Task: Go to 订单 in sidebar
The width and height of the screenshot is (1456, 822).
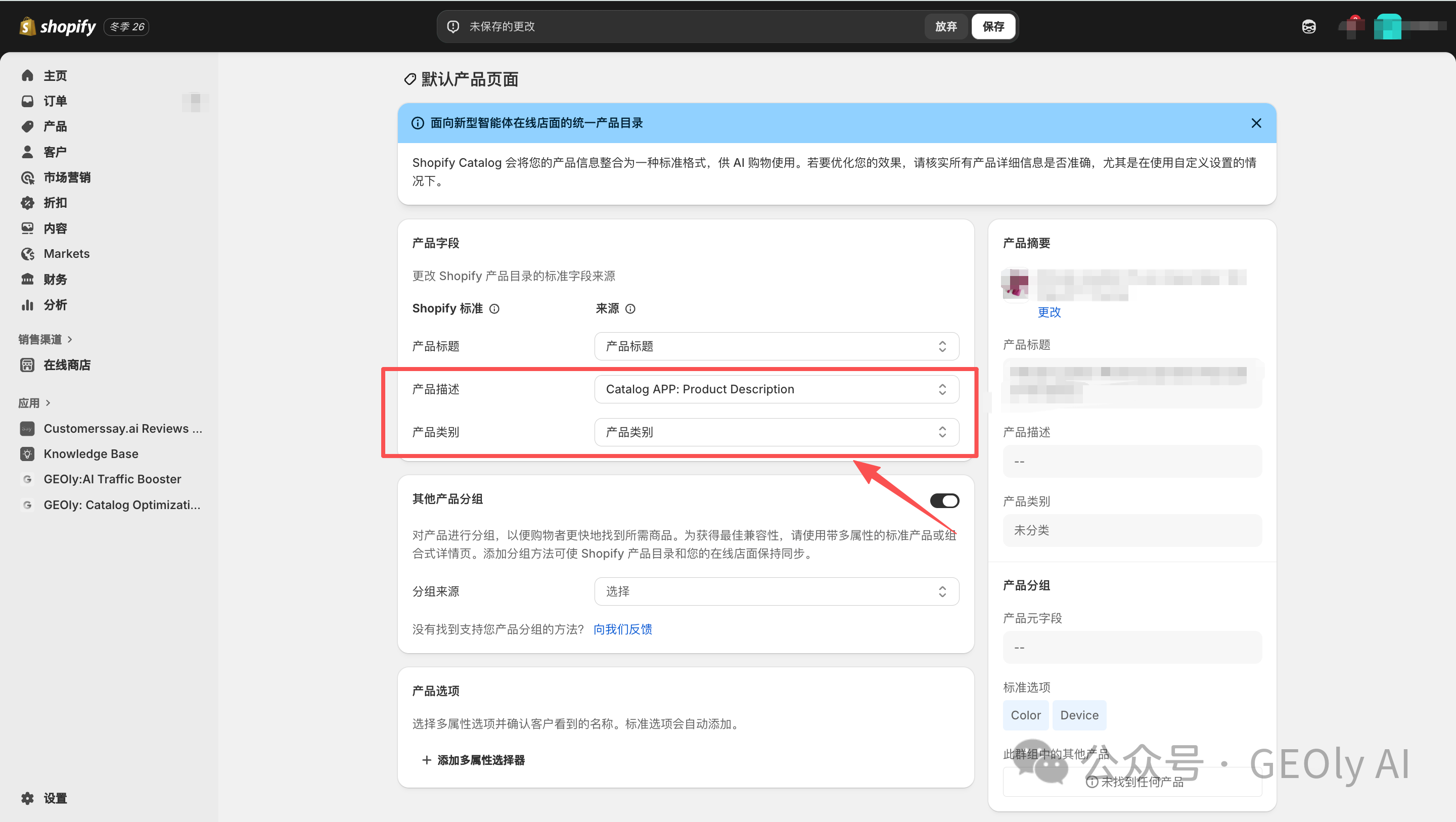Action: [56, 101]
